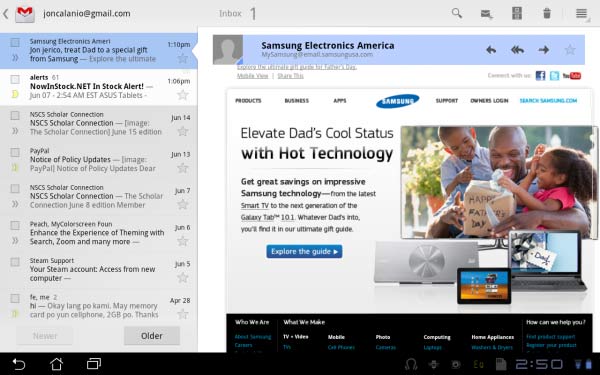Check the NowInStock.NET alerts email checkbox
The width and height of the screenshot is (600, 375).
click(15, 79)
